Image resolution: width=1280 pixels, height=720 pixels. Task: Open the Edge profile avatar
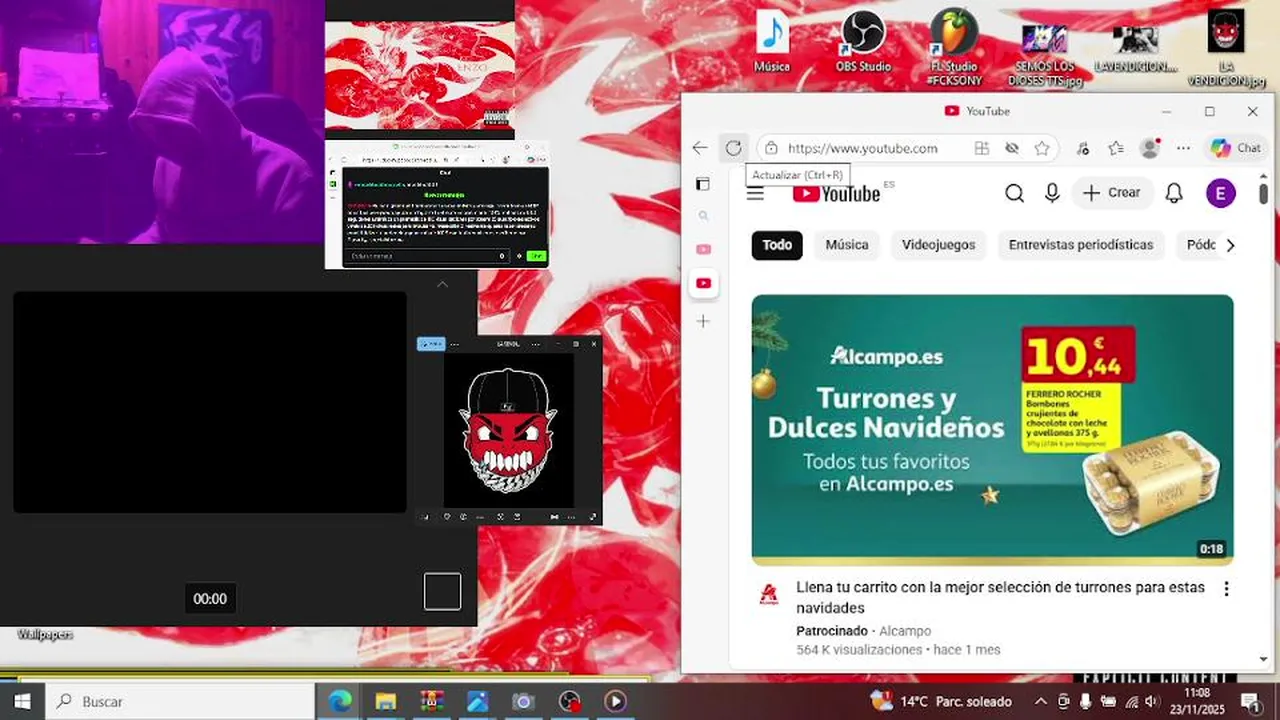pyautogui.click(x=1150, y=148)
